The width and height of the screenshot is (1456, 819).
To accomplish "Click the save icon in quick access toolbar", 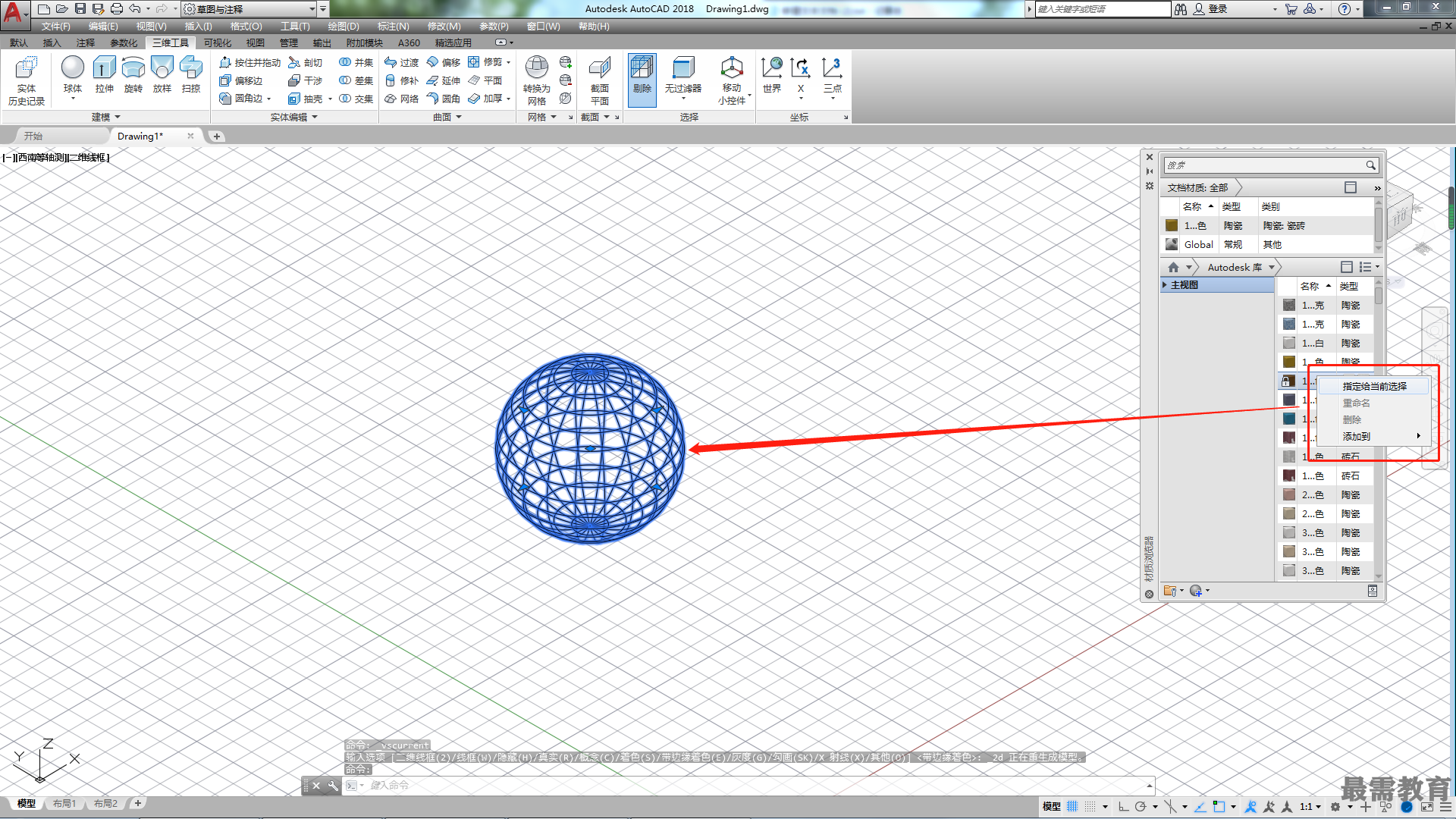I will [x=80, y=9].
